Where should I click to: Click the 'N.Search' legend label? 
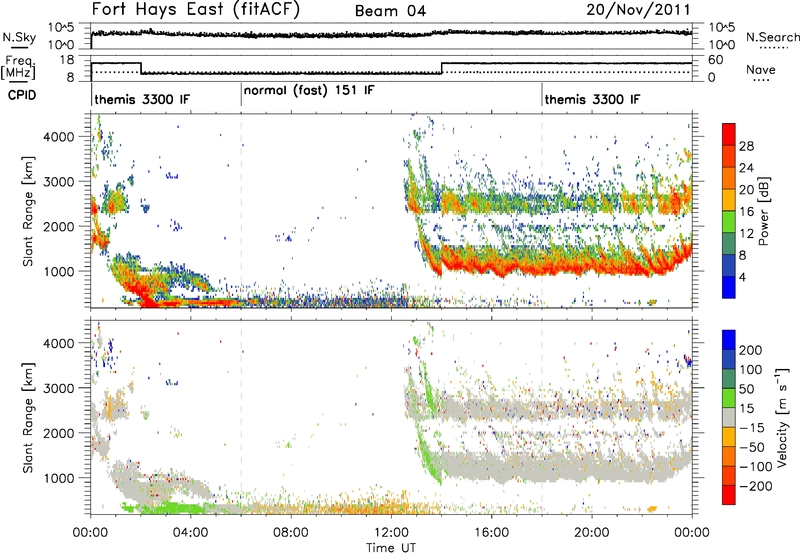pyautogui.click(x=772, y=37)
